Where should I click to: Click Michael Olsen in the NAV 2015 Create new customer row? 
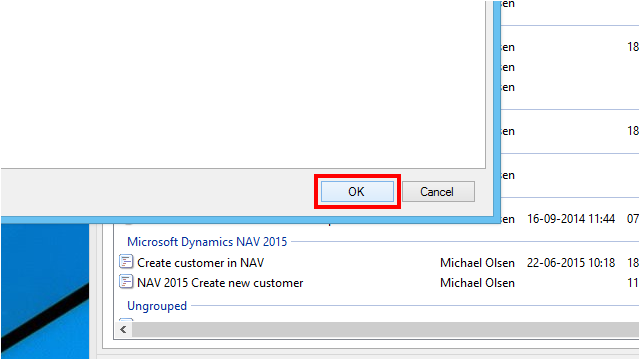click(477, 283)
